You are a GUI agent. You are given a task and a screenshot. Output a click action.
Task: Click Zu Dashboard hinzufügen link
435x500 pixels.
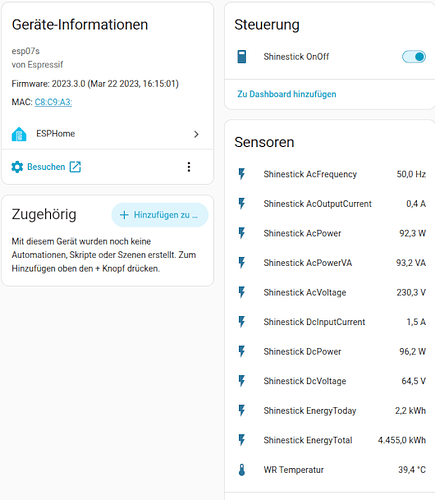[x=286, y=94]
